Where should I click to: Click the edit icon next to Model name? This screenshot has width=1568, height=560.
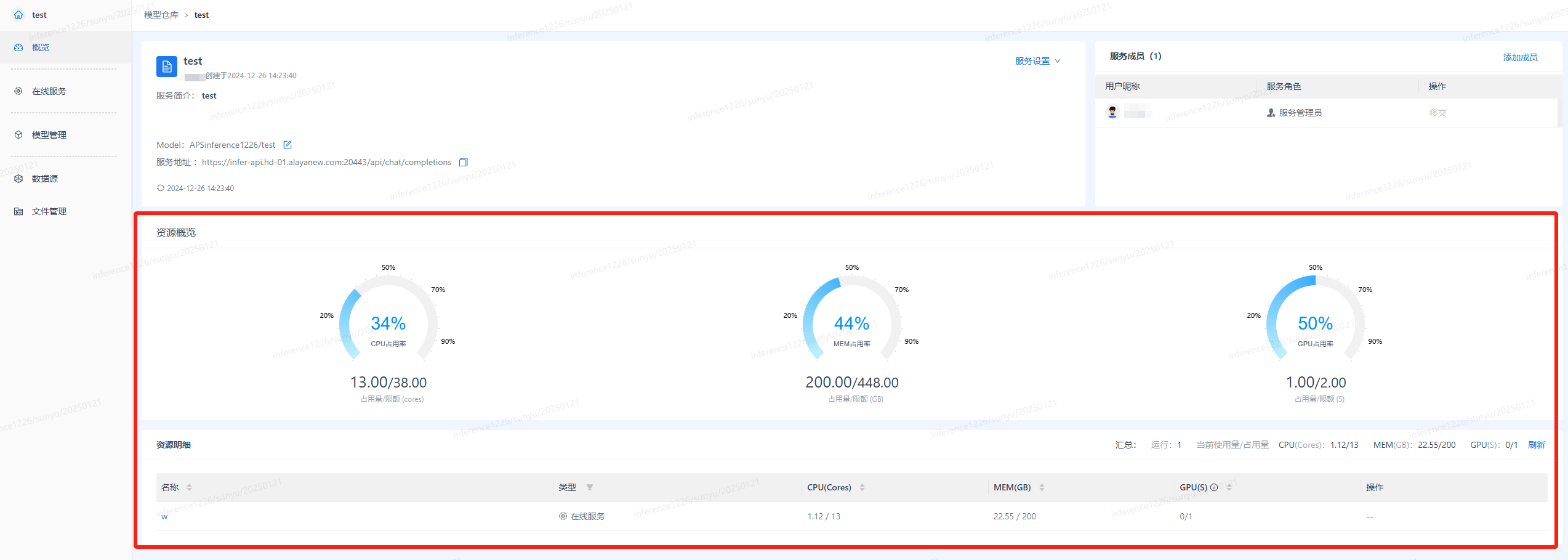[x=287, y=145]
